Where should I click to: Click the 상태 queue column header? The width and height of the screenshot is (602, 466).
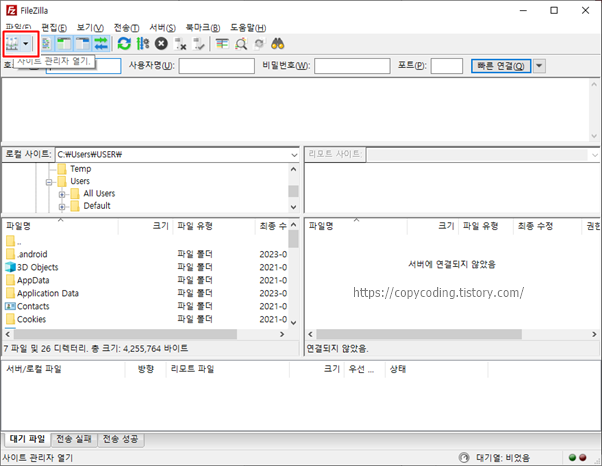pos(437,369)
